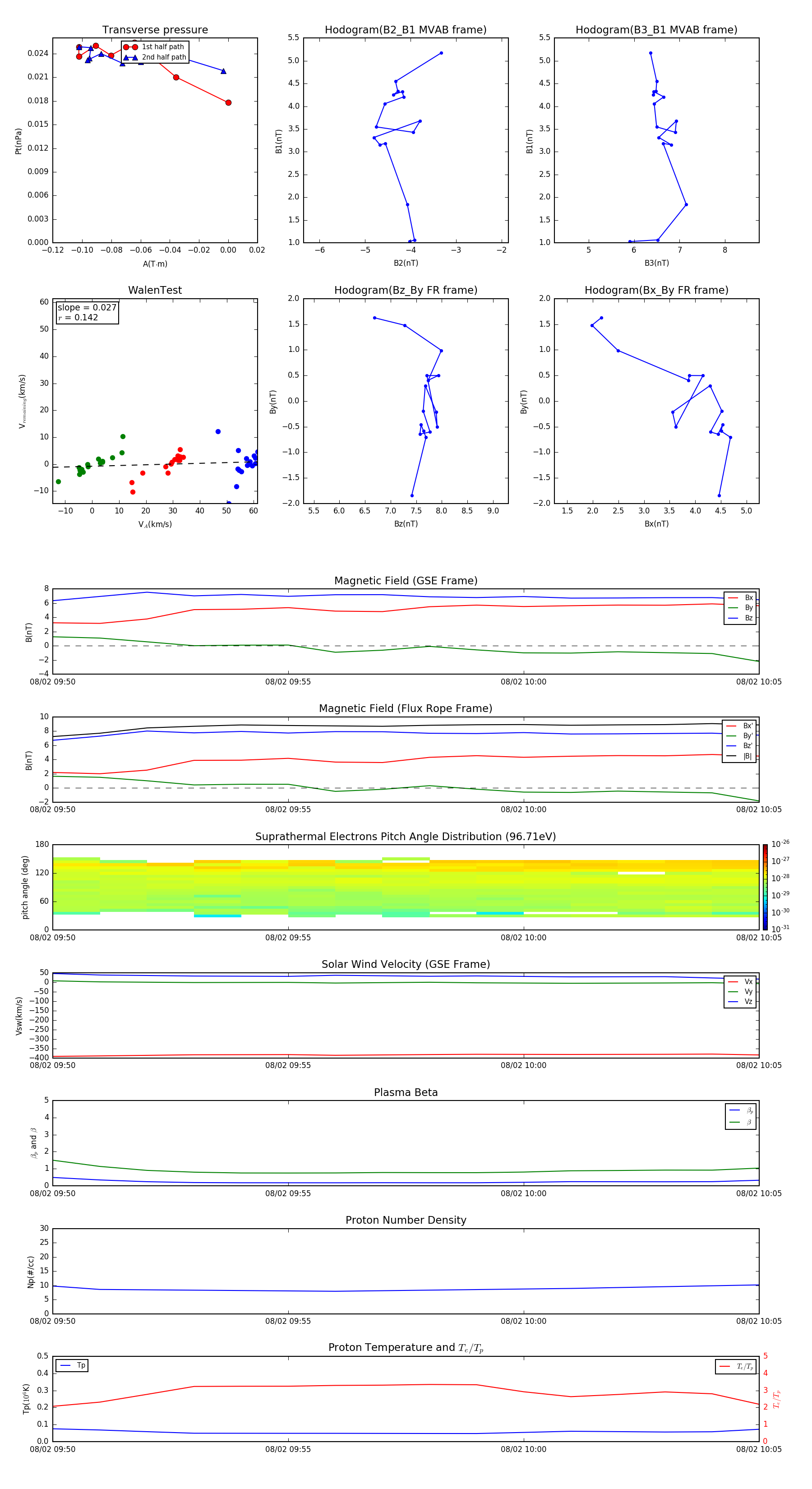Select Bz' entry in Flux Rope legend

[739, 746]
